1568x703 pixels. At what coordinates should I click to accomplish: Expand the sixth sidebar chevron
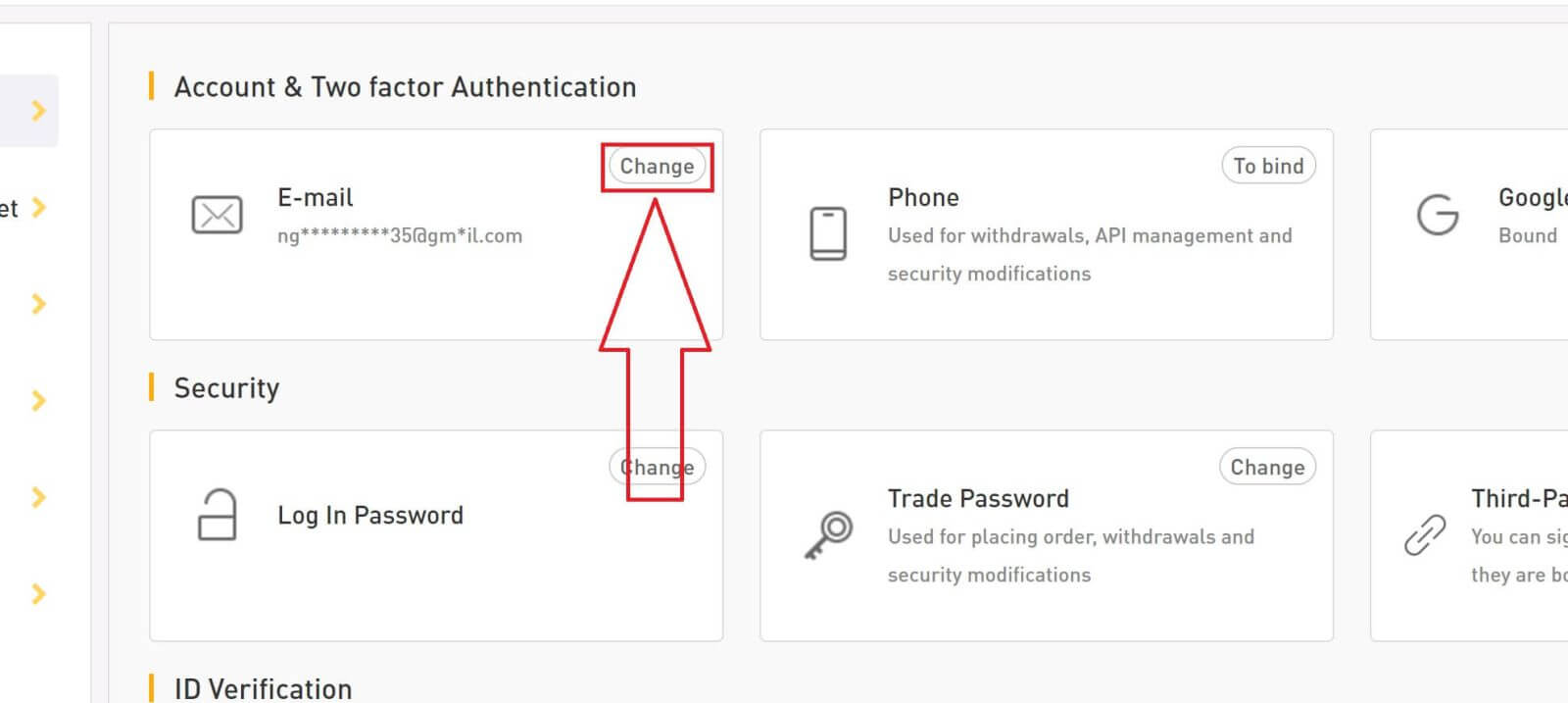click(x=38, y=593)
